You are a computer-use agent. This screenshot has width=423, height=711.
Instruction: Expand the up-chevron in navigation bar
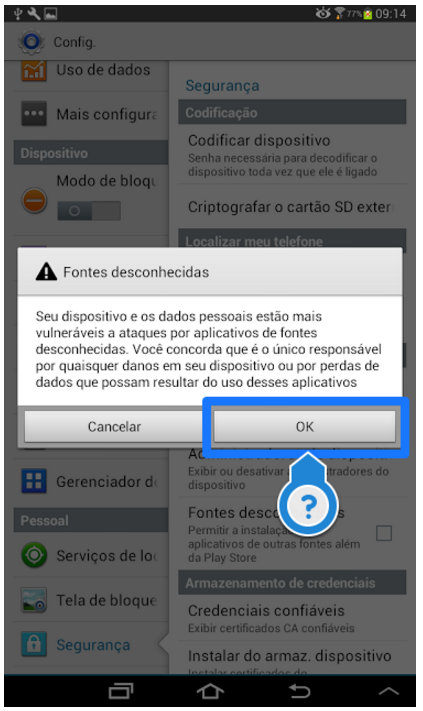coord(389,691)
